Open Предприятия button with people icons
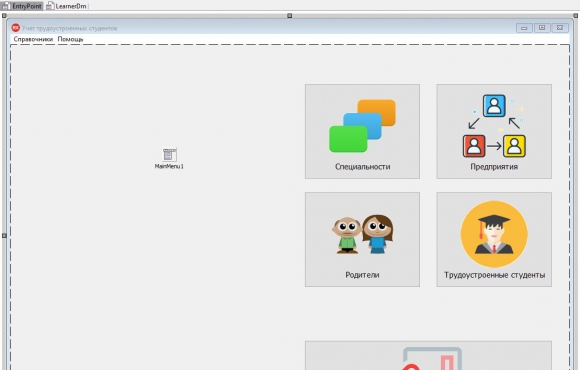The width and height of the screenshot is (580, 370). tap(494, 131)
